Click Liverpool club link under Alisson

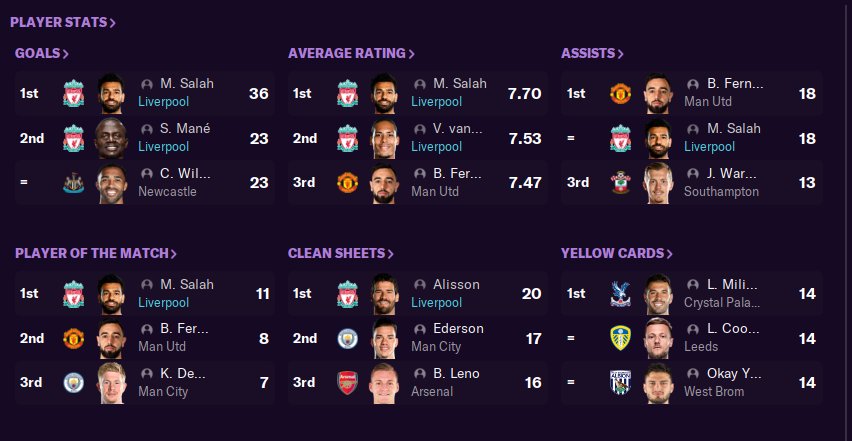pos(436,302)
